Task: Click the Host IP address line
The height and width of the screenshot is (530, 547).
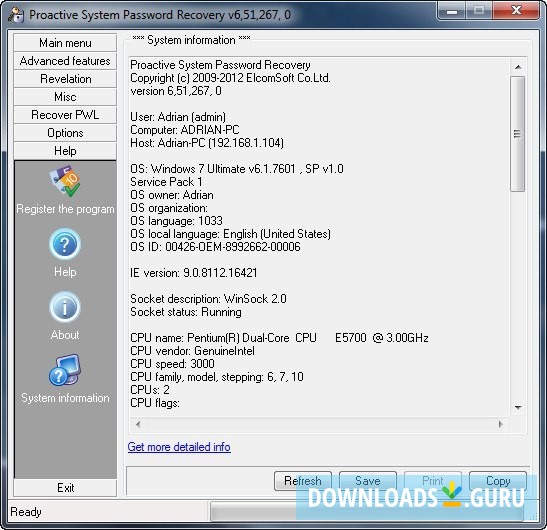Action: 207,143
